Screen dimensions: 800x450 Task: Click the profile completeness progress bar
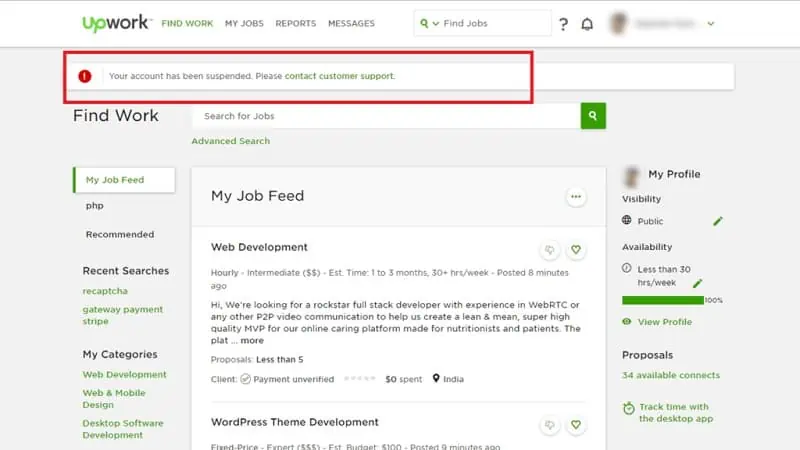pyautogui.click(x=663, y=301)
